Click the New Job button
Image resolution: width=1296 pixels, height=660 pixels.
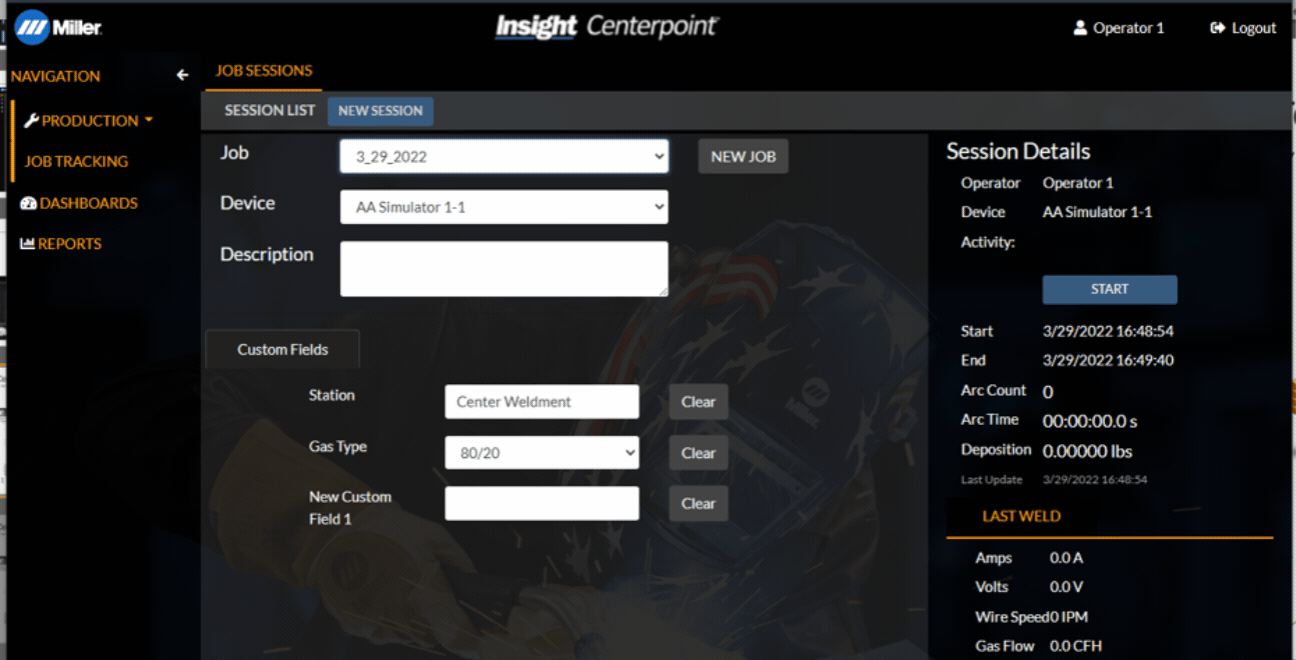743,157
